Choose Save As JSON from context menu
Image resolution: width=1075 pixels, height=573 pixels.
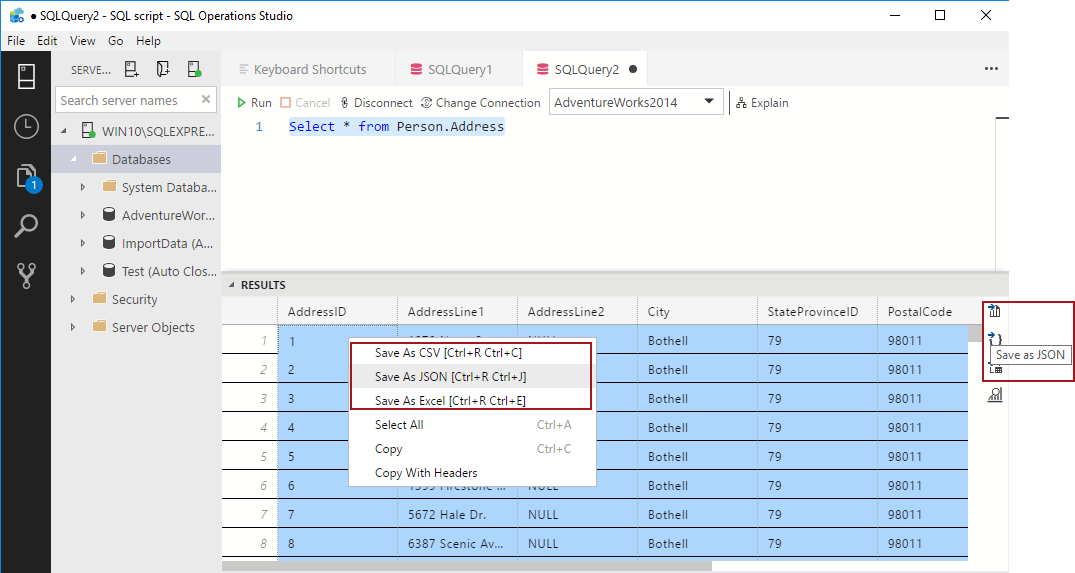(450, 377)
